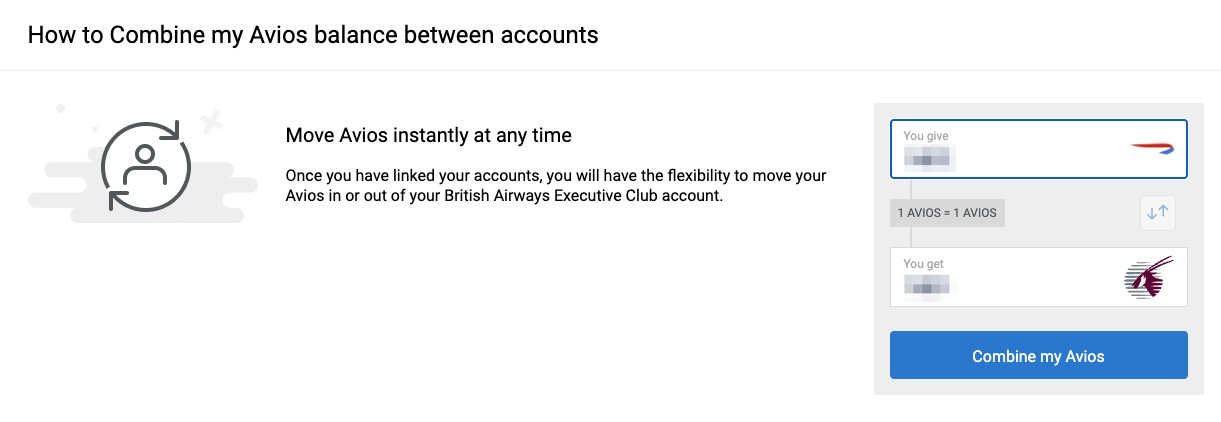
Task: Click the 1 AVIOS = 1 AVIOS rate label
Action: pyautogui.click(x=947, y=212)
